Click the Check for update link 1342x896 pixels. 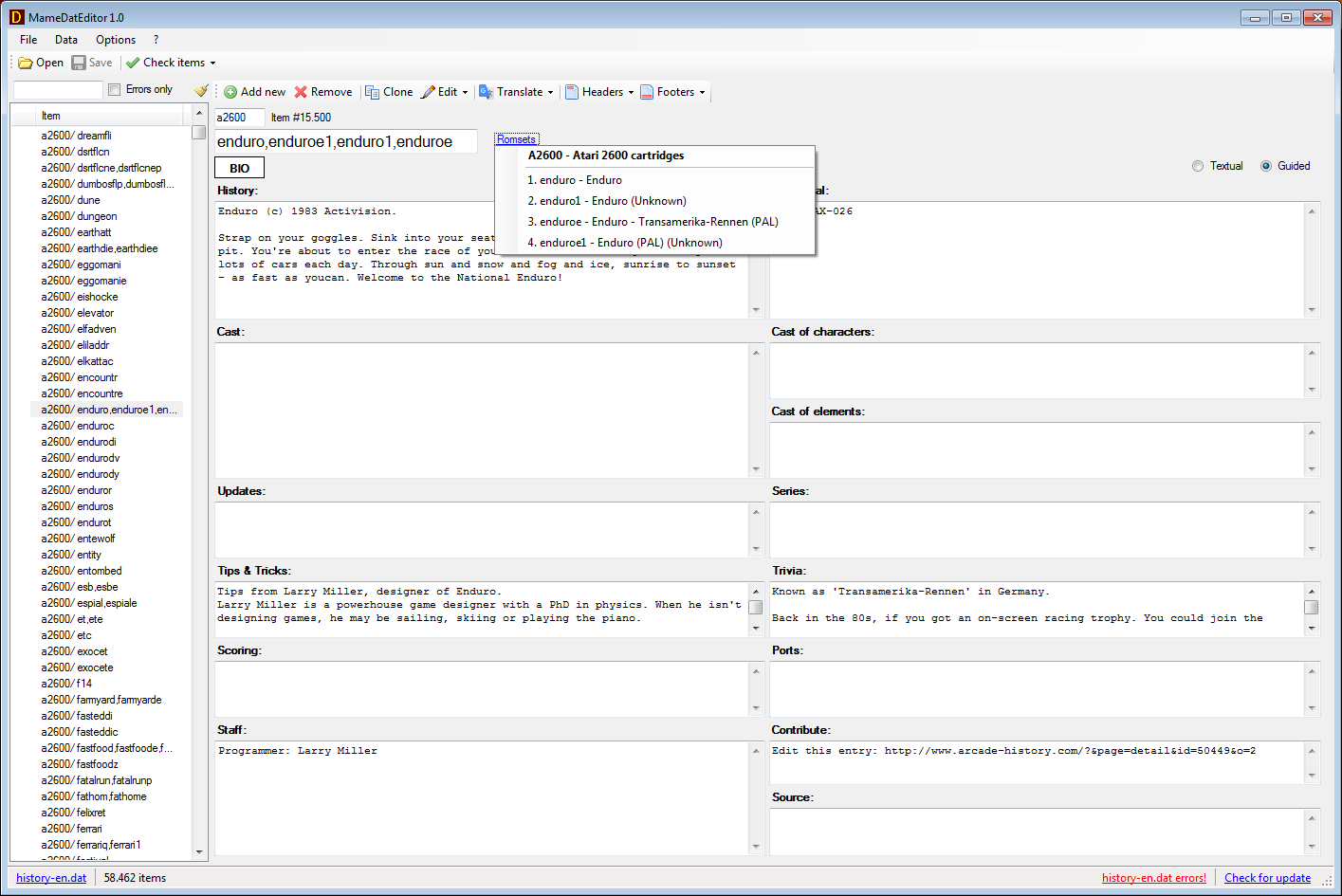[1267, 878]
